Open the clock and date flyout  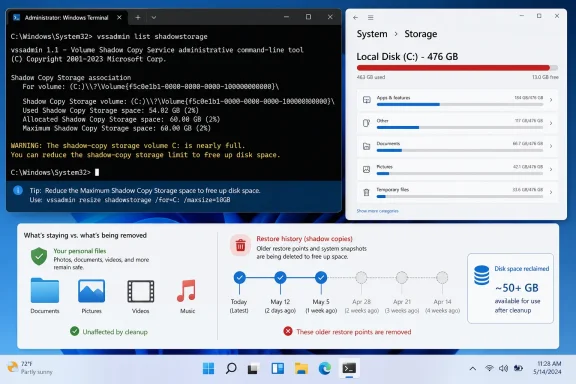tap(547, 368)
